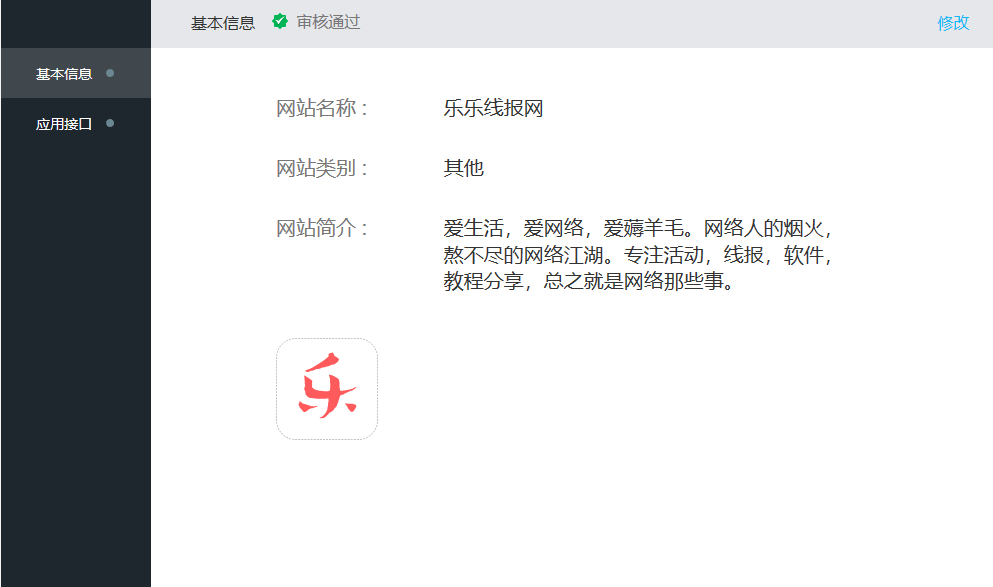Click the 审核通过 status text
Screen dimensions: 993x587
tap(327, 21)
